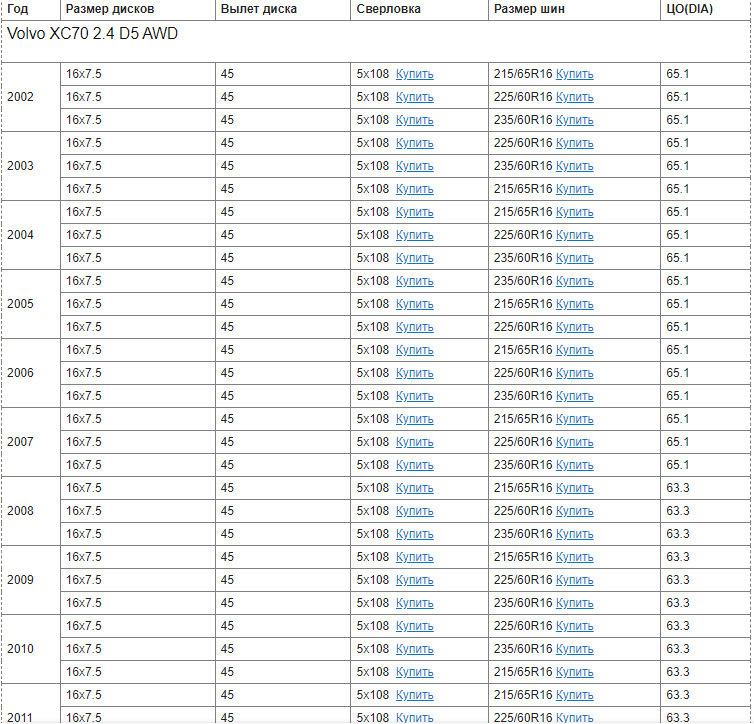Open Купить link beside 235/60R16 for 2003
This screenshot has width=754, height=724.
point(575,166)
